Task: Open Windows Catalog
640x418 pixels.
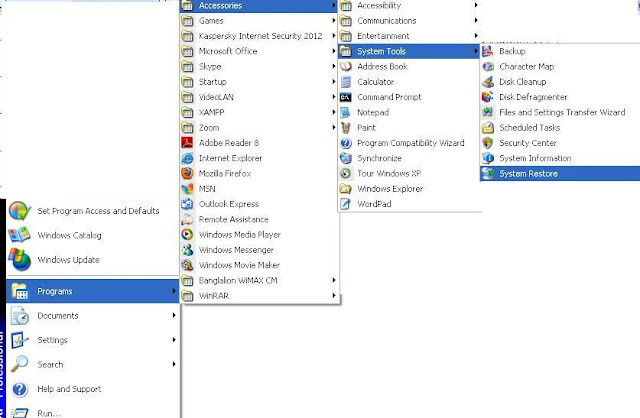Action: [93, 235]
